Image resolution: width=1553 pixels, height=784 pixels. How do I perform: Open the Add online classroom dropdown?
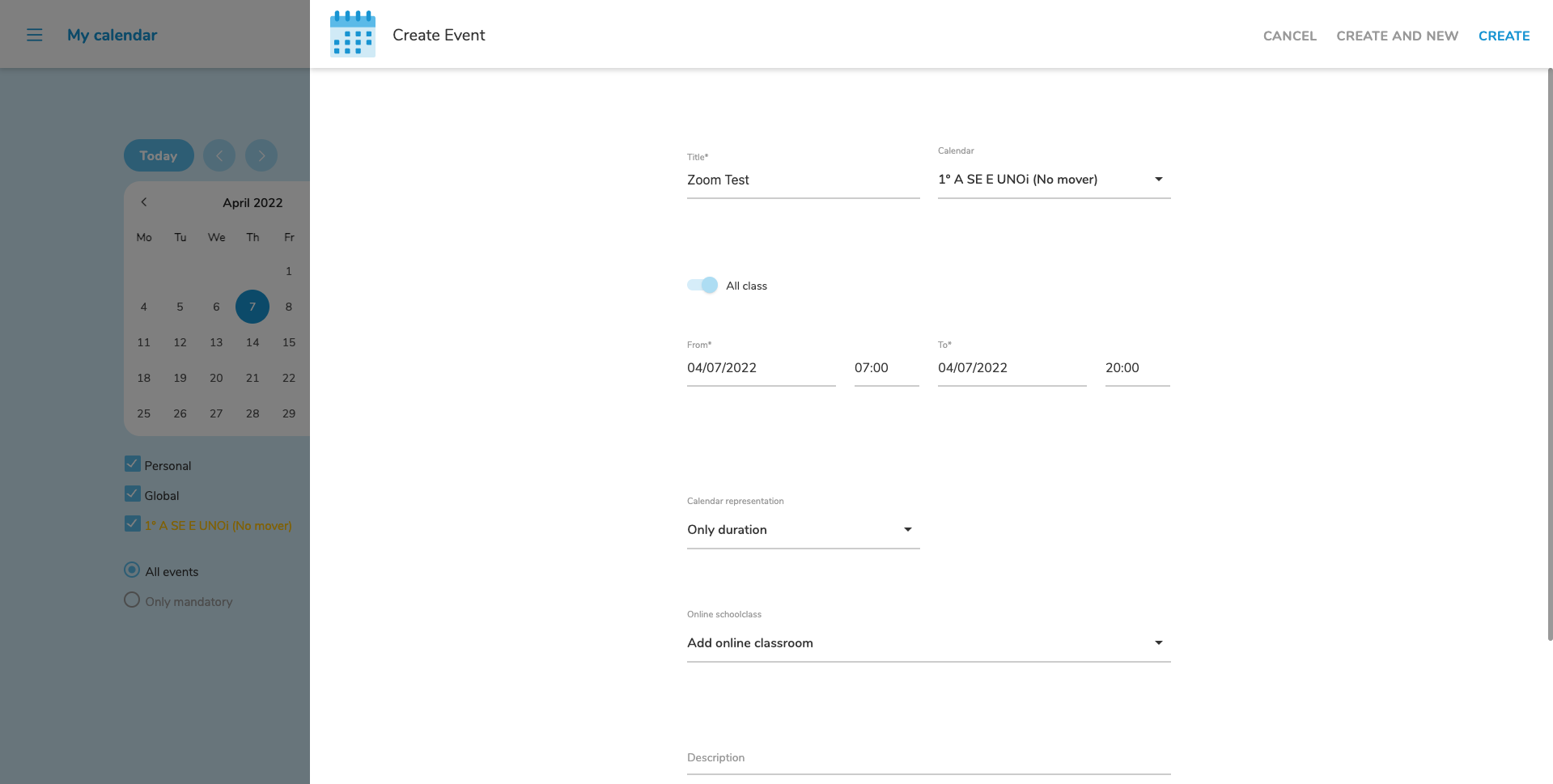pos(928,643)
